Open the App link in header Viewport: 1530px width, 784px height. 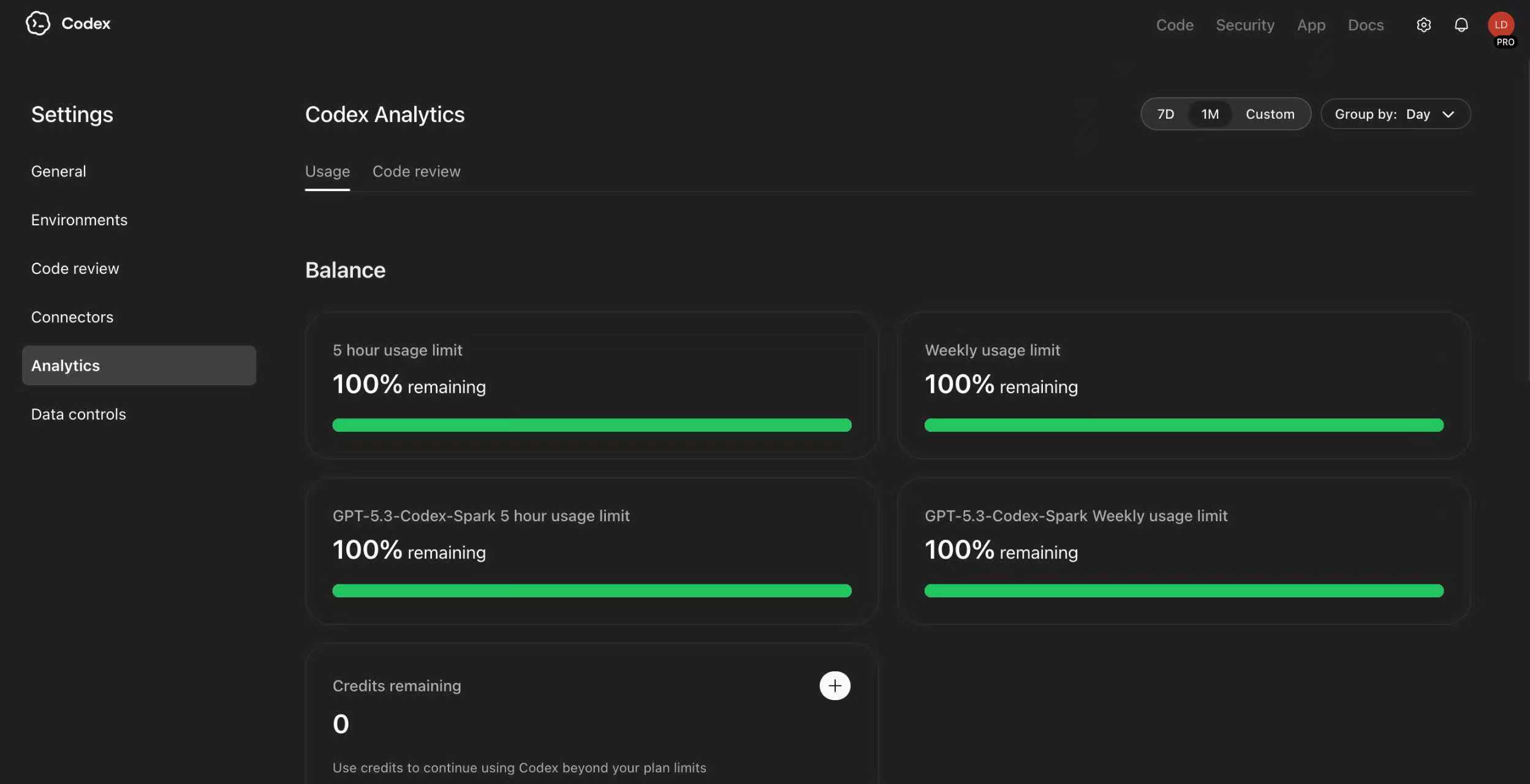point(1311,25)
